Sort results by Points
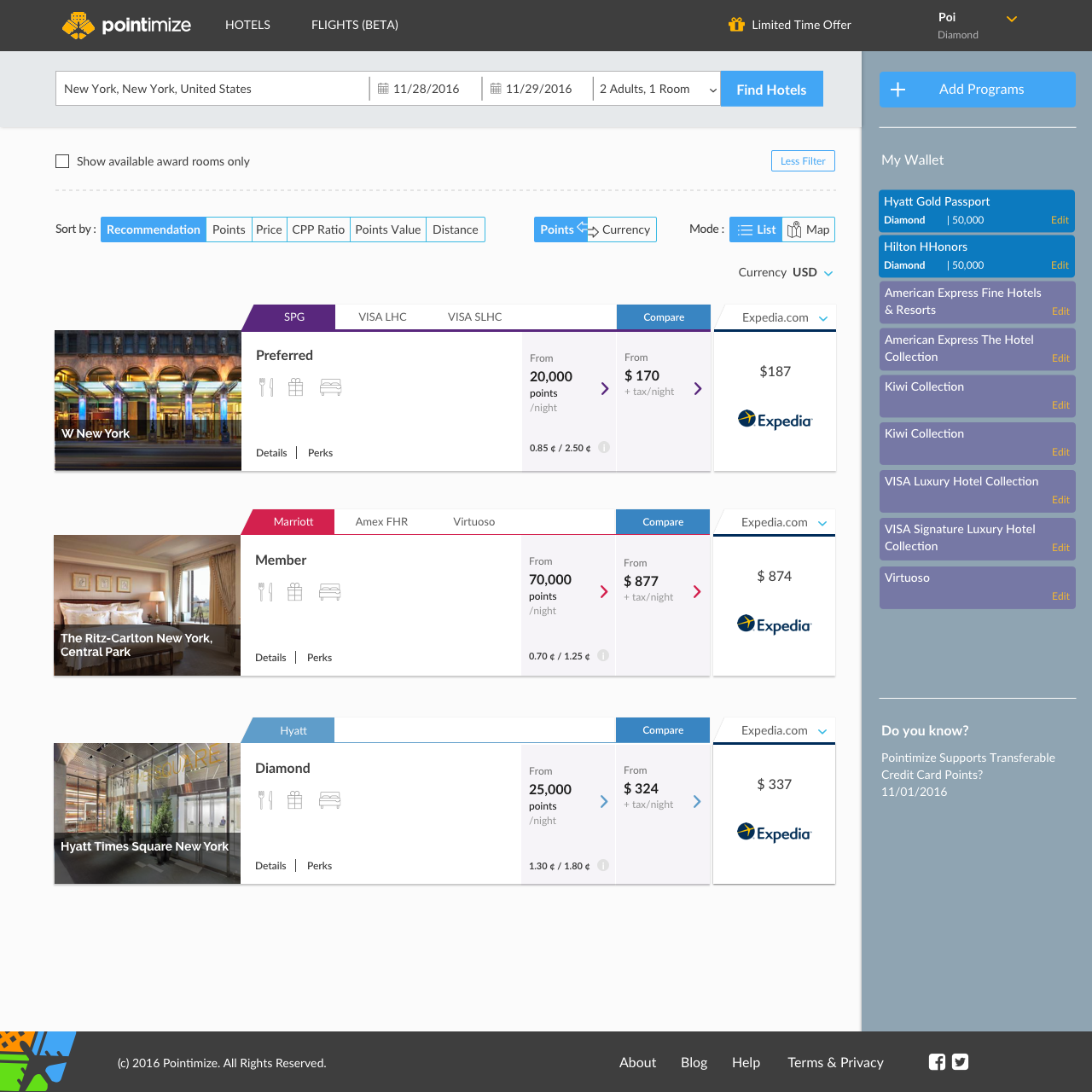This screenshot has height=1092, width=1092. (229, 229)
